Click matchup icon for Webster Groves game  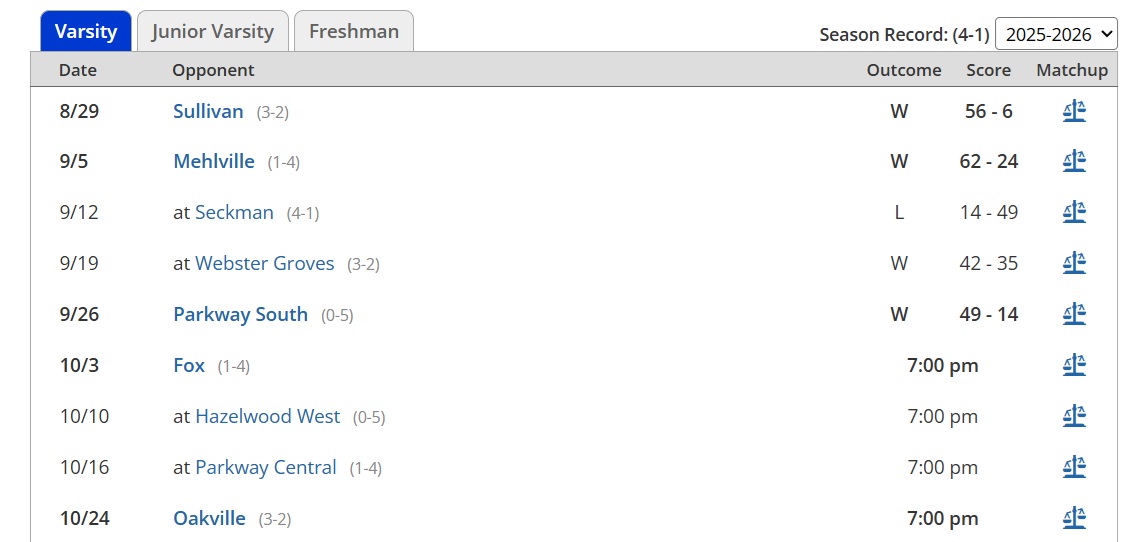click(1074, 263)
